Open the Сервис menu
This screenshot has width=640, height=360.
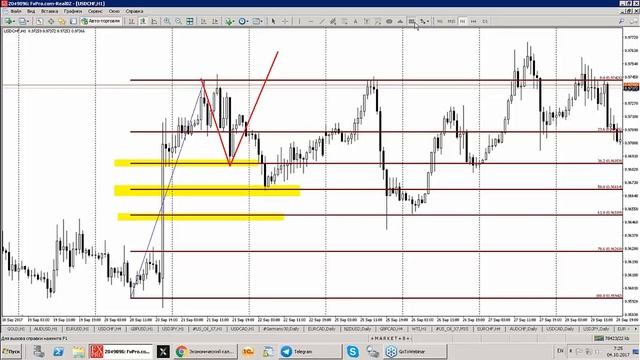pos(96,11)
